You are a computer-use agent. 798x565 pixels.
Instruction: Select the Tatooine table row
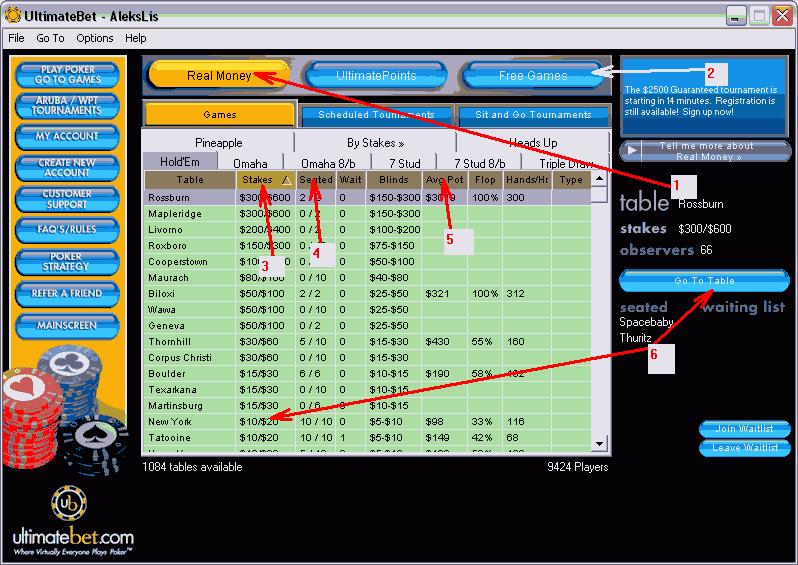point(367,438)
